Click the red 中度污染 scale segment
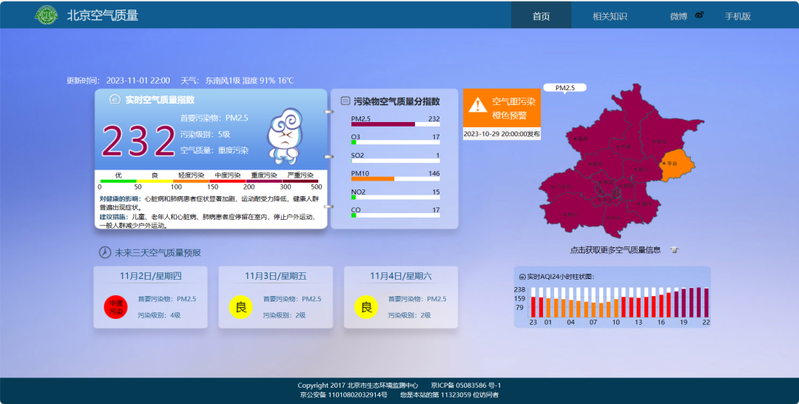Screen dimensions: 799x404 click(x=228, y=181)
